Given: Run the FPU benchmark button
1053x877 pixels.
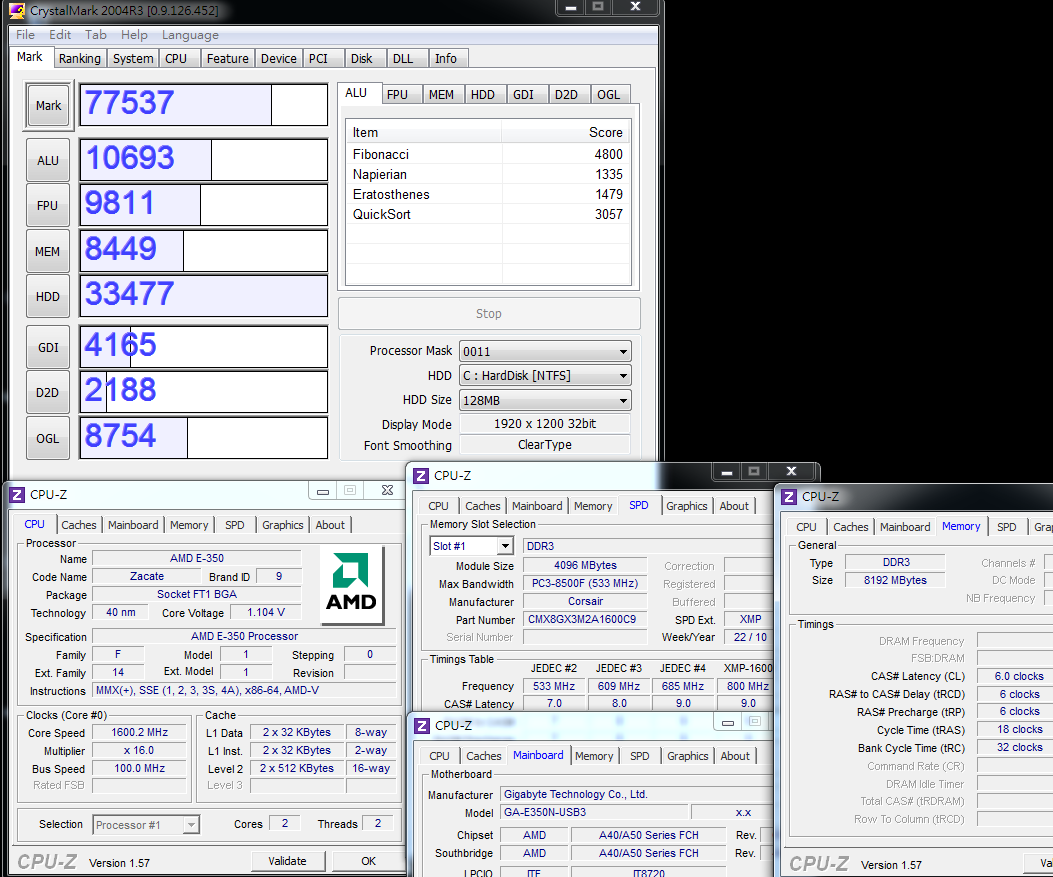Looking at the screenshot, I should point(48,205).
